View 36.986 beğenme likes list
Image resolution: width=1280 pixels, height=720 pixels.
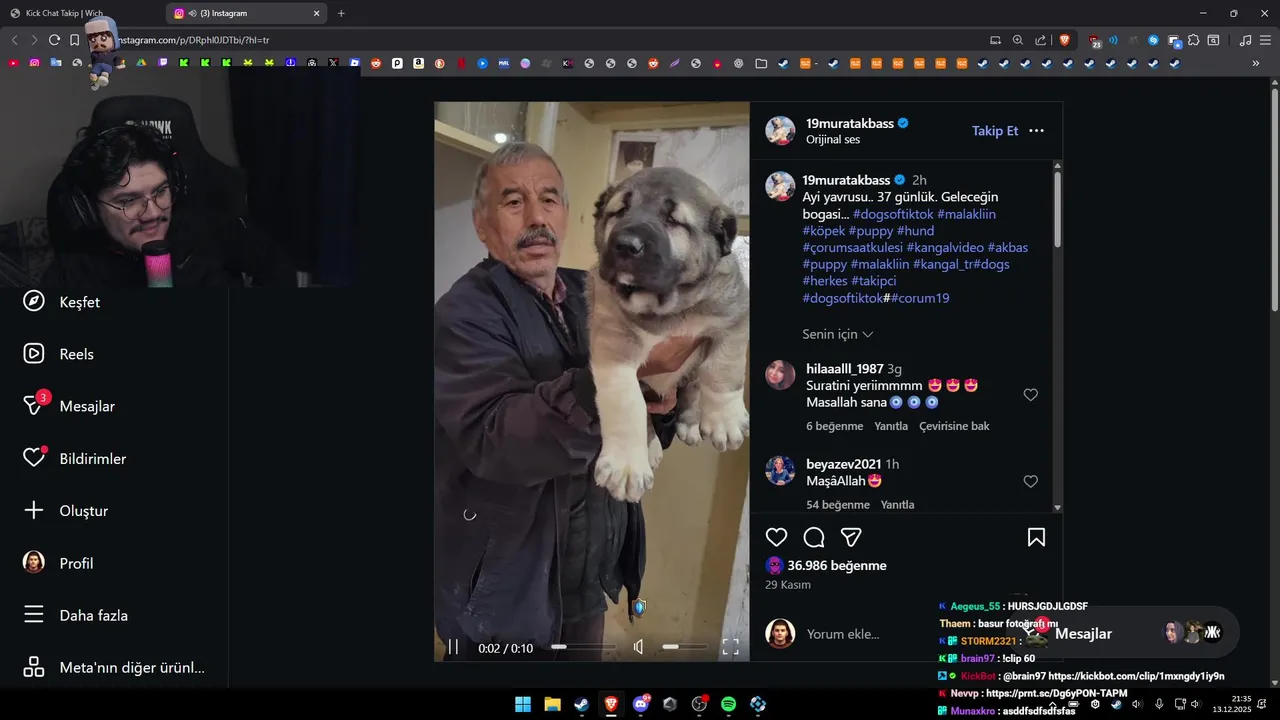coord(836,565)
